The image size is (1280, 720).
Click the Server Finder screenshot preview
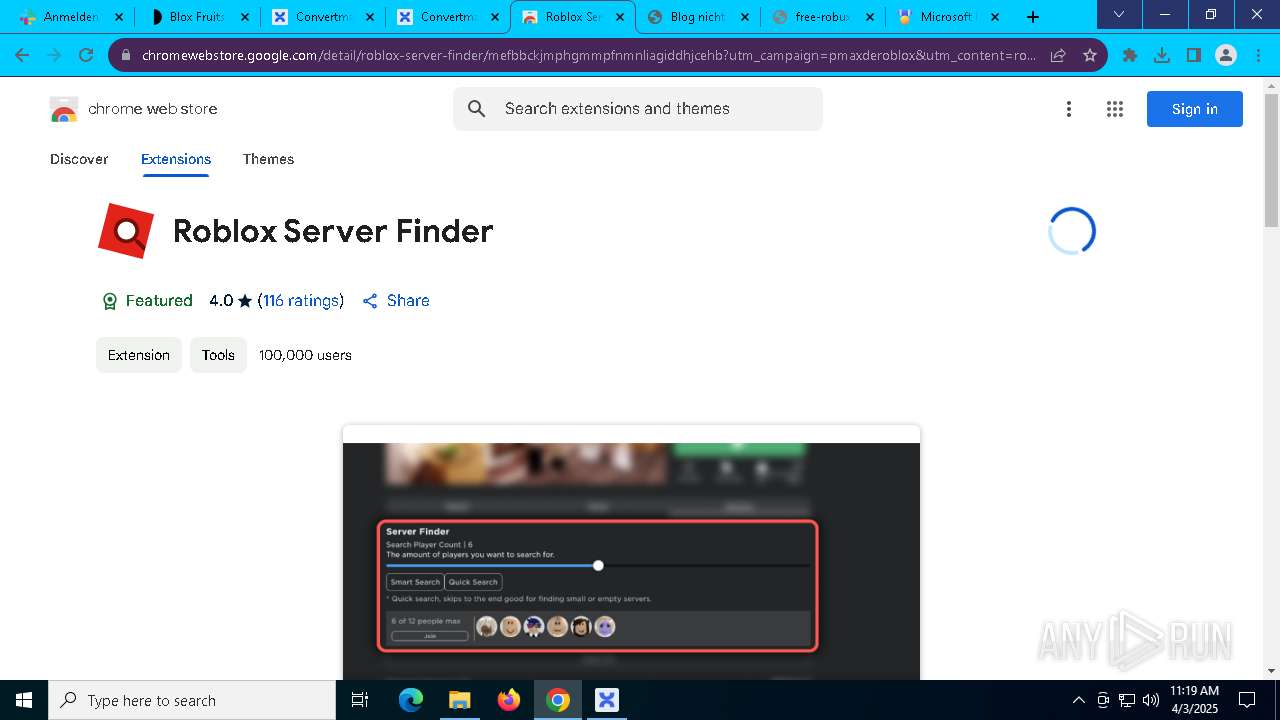click(631, 552)
